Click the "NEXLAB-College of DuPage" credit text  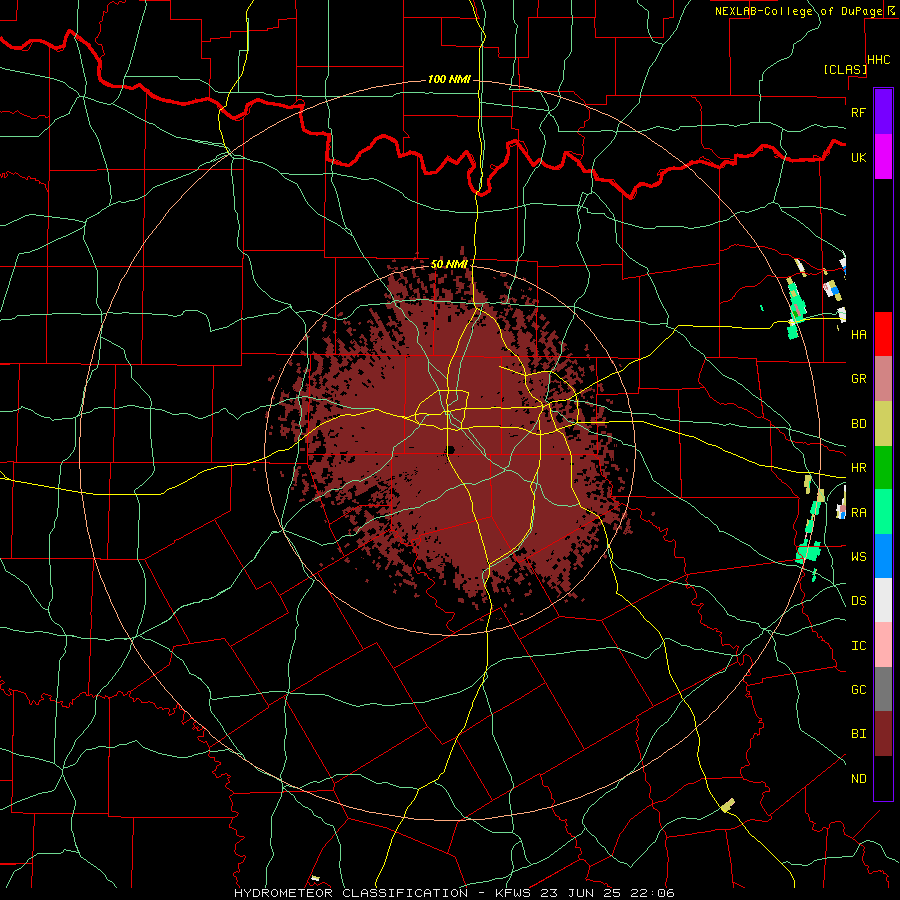[798, 11]
